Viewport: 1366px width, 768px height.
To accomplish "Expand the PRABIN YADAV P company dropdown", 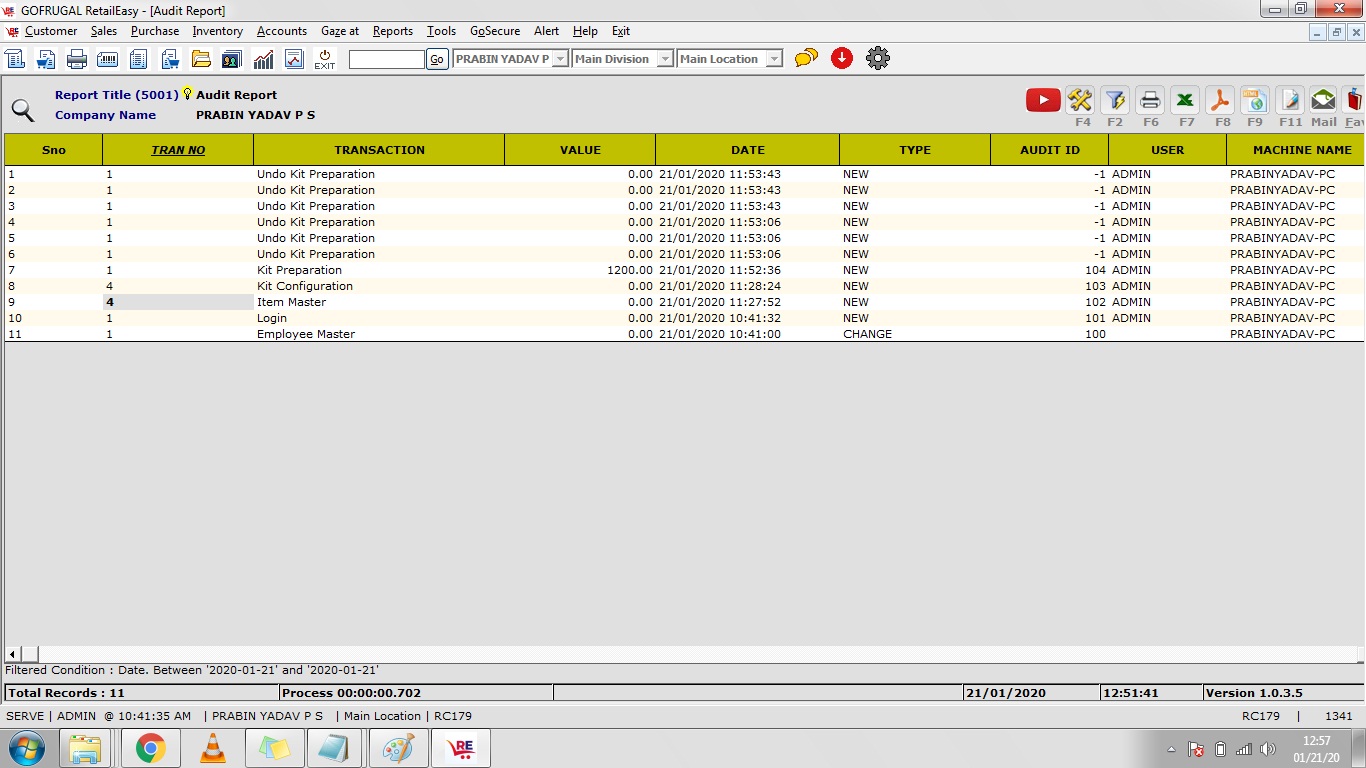I will pyautogui.click(x=560, y=59).
